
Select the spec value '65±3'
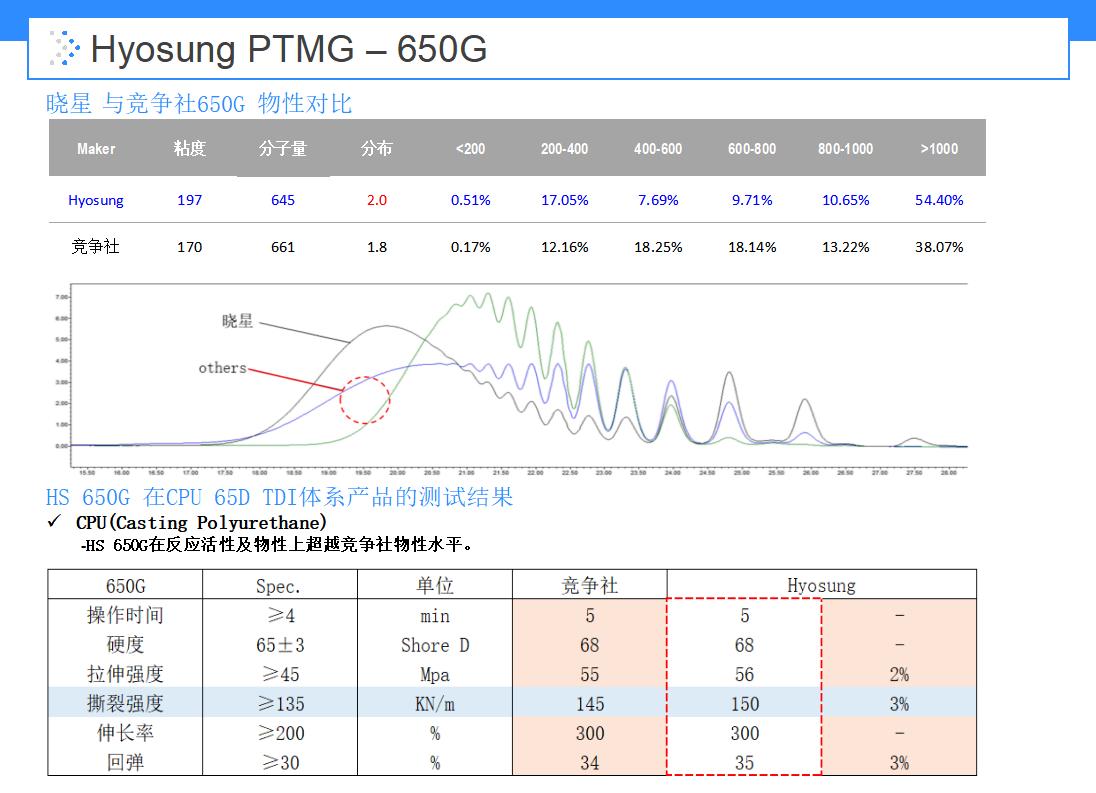point(280,645)
